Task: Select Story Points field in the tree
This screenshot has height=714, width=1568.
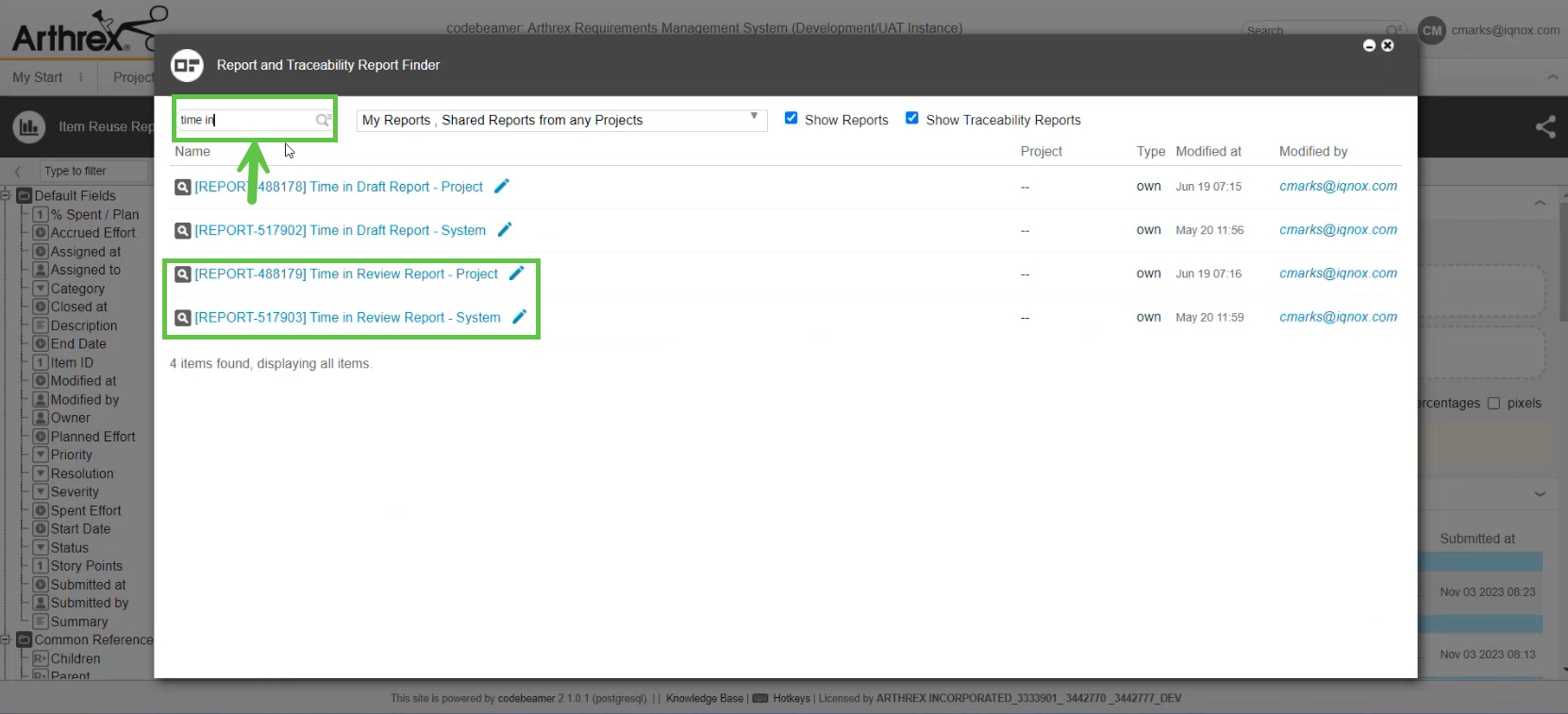Action: 86,566
